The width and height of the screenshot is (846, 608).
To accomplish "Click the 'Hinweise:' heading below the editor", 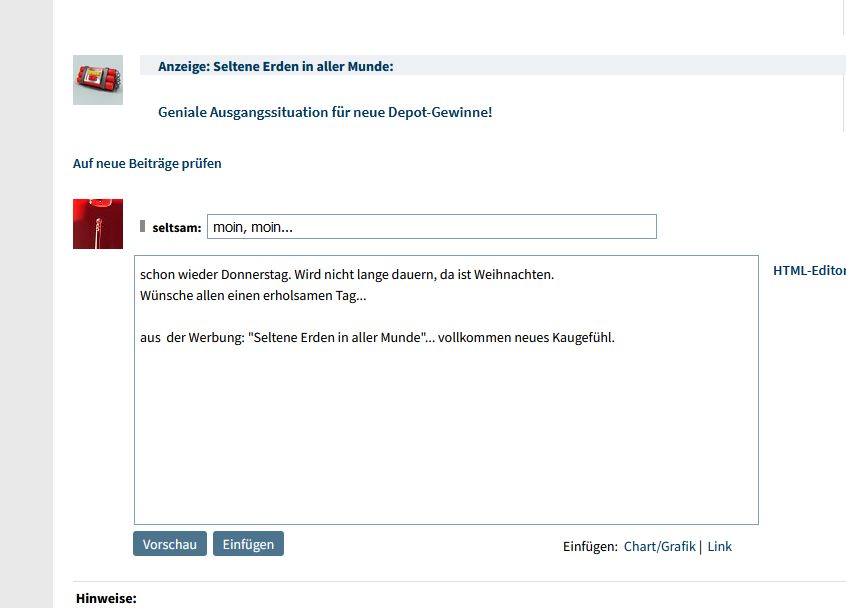I will pos(106,598).
